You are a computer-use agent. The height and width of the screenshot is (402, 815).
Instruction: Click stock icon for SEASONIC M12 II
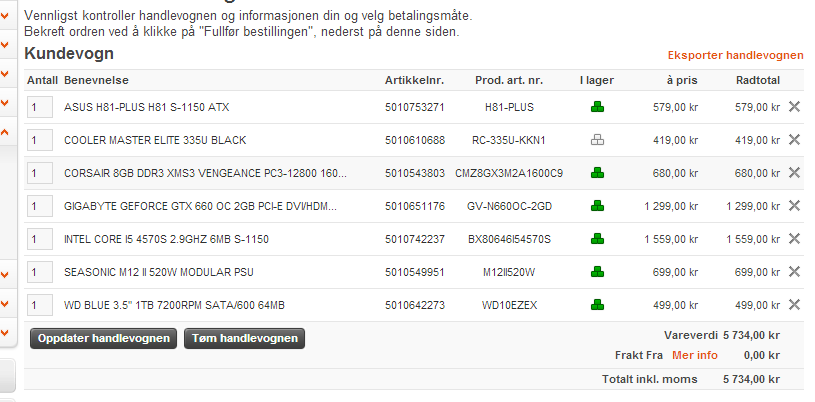click(597, 271)
